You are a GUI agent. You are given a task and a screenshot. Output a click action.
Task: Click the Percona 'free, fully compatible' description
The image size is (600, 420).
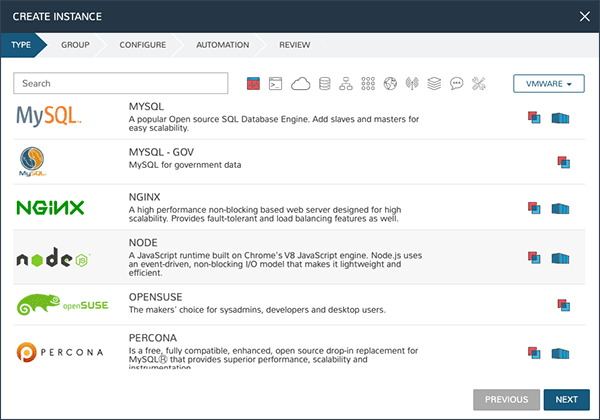(273, 359)
